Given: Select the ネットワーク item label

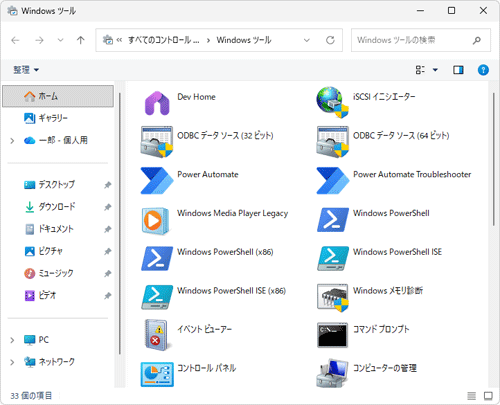Looking at the screenshot, I should point(57,362).
